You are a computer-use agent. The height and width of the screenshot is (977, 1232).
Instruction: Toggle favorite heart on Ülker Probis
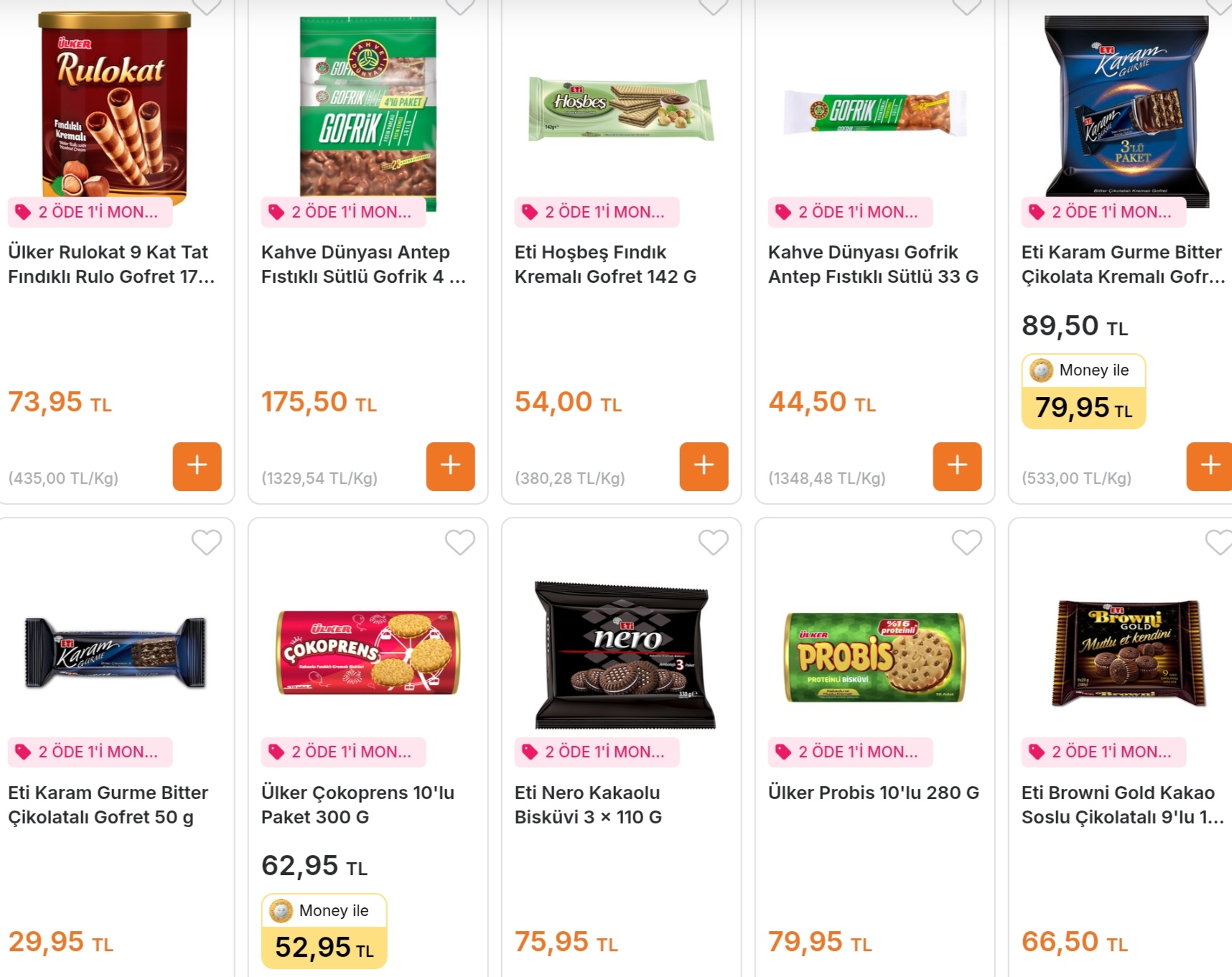pyautogui.click(x=966, y=542)
